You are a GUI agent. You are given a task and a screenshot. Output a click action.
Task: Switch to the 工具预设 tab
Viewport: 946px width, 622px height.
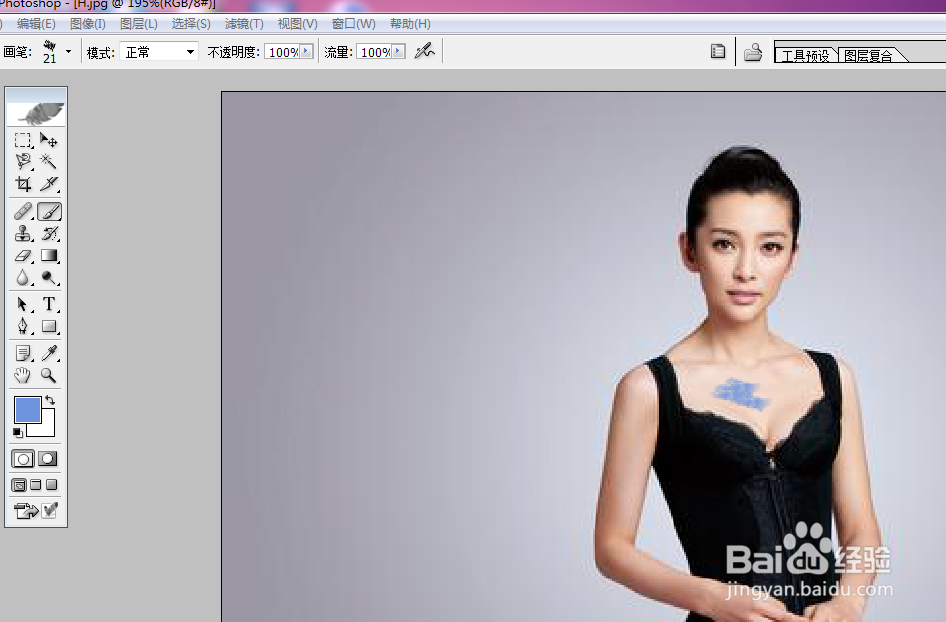(x=805, y=56)
